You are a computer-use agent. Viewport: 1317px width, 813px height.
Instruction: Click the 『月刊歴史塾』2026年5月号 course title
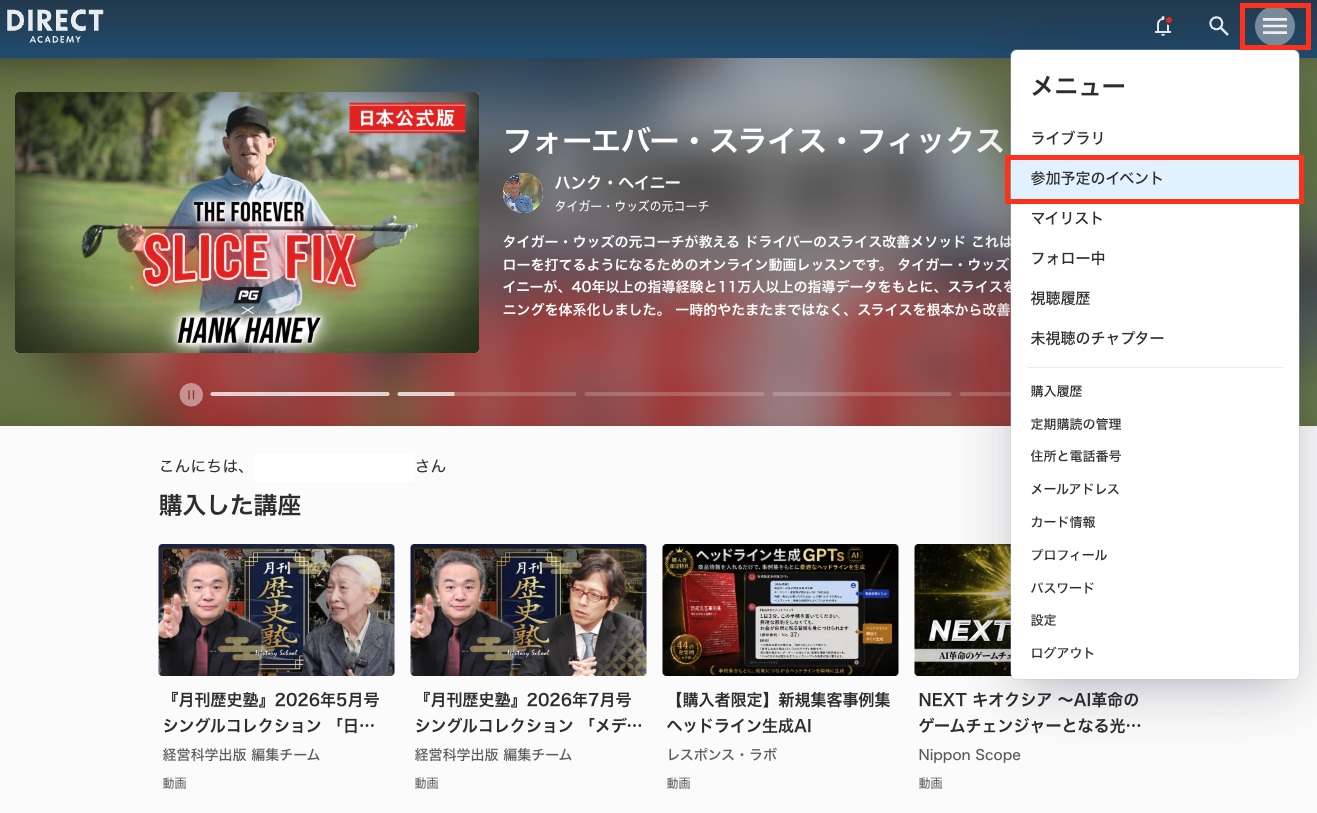(270, 712)
